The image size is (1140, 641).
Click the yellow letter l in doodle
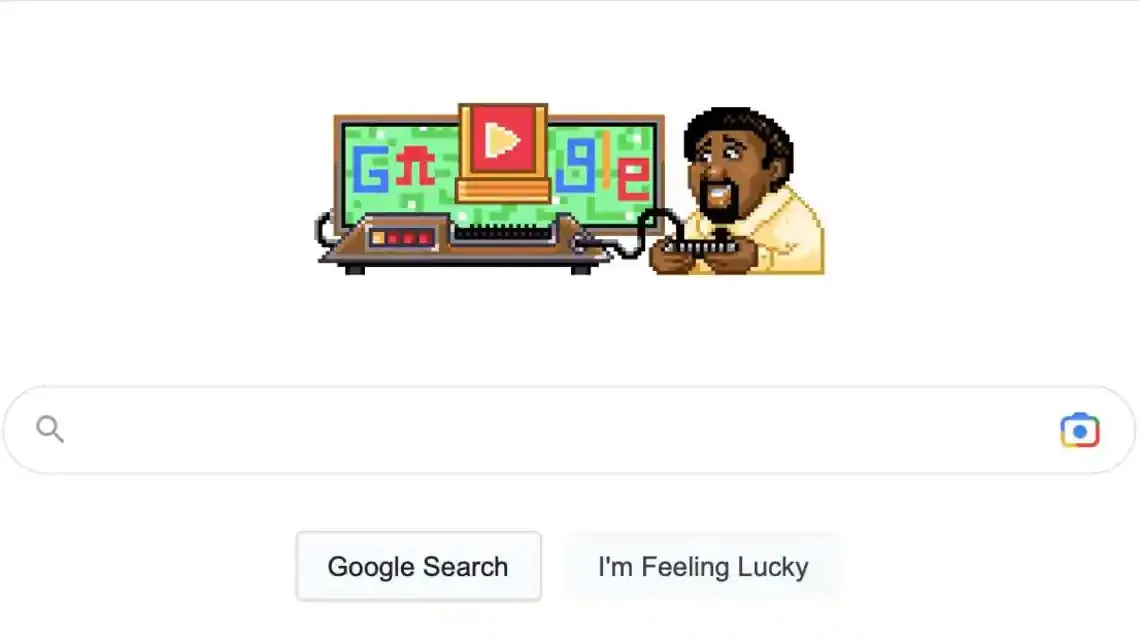tap(604, 160)
